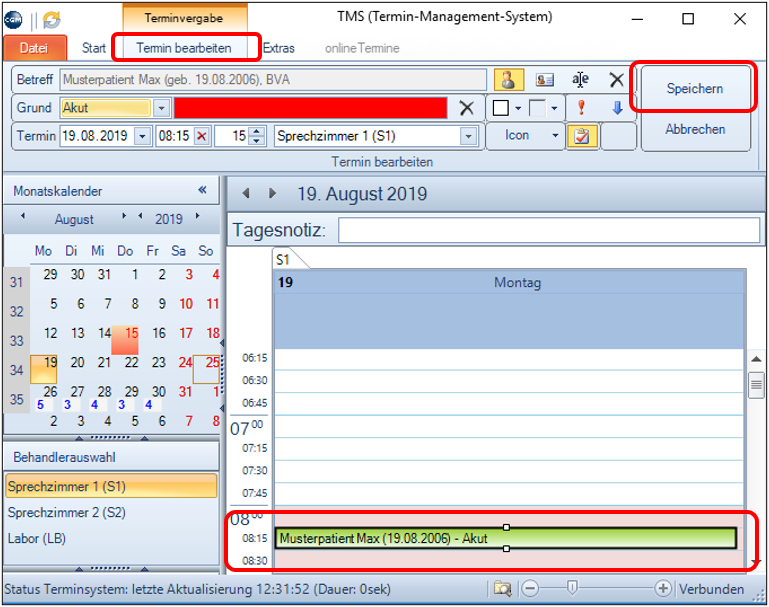Click the calendar scrollbar thumb
769x607 pixels.
(756, 385)
